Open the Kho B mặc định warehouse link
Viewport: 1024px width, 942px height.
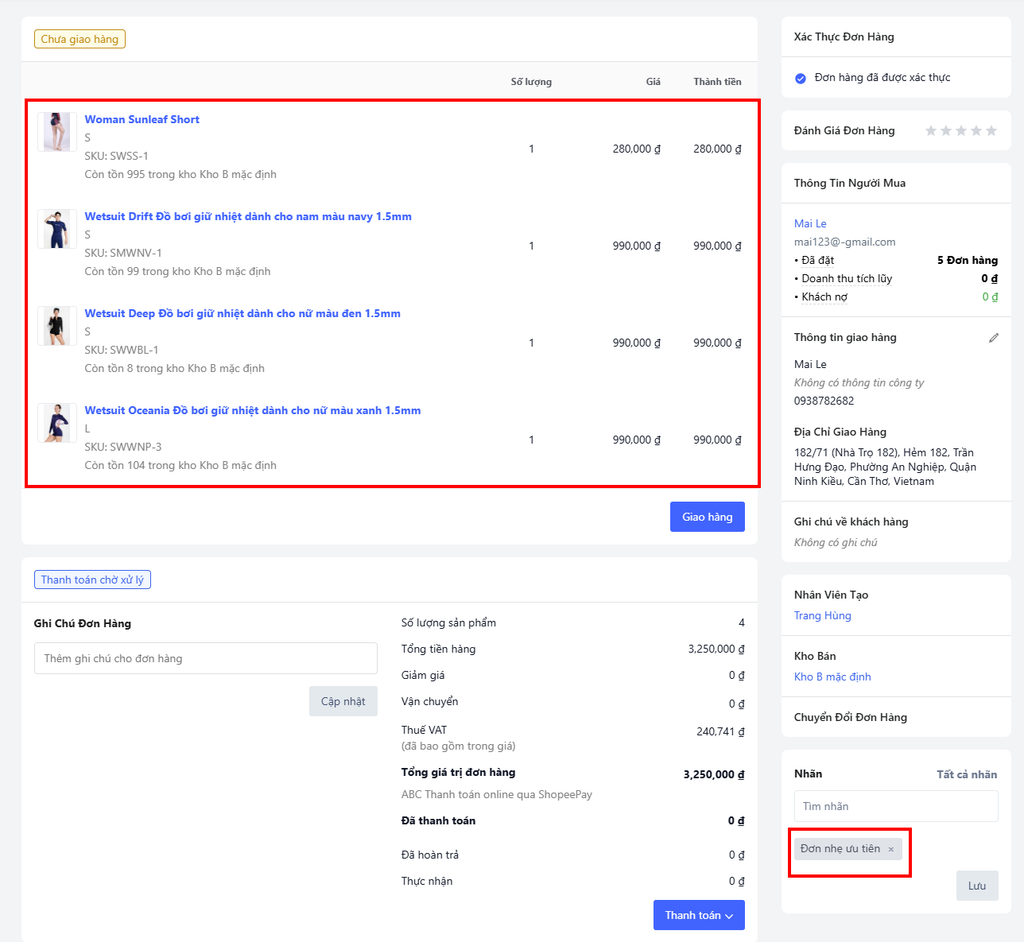pos(832,677)
